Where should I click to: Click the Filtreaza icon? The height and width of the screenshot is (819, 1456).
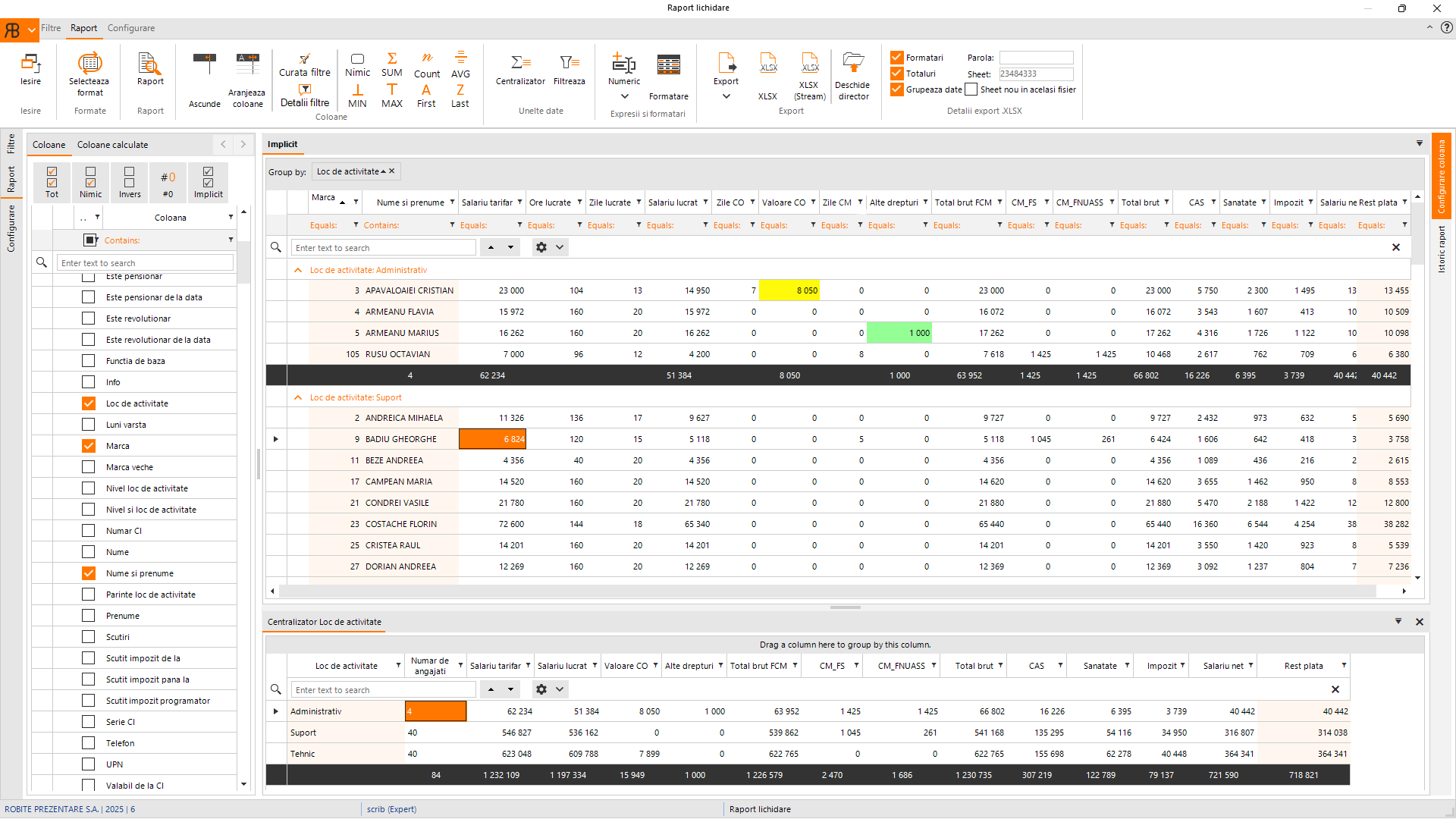pyautogui.click(x=569, y=69)
